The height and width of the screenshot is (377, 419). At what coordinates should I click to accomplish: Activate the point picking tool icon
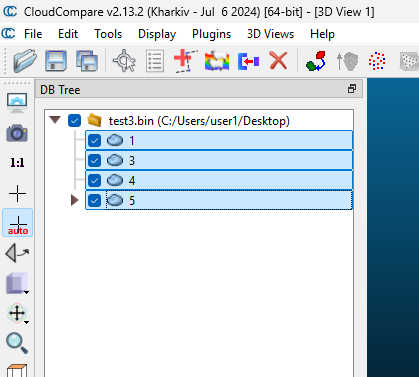[x=124, y=61]
